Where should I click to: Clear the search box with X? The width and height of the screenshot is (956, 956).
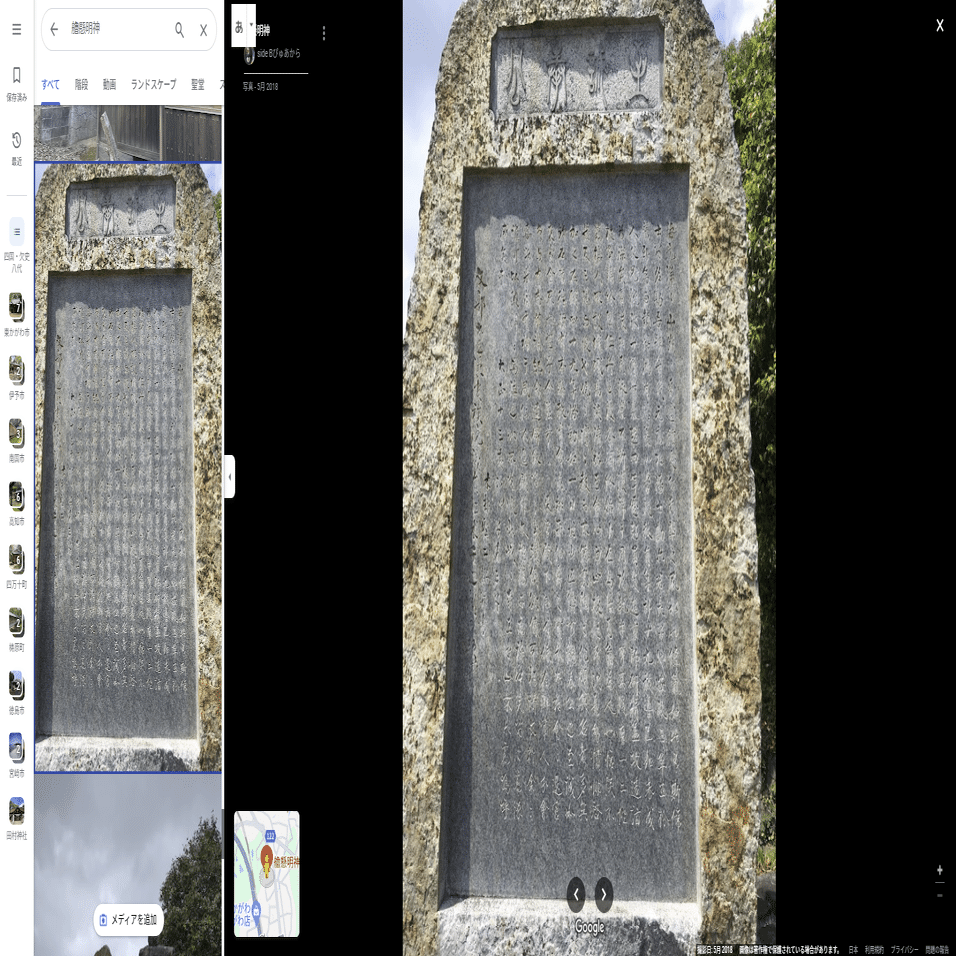204,30
